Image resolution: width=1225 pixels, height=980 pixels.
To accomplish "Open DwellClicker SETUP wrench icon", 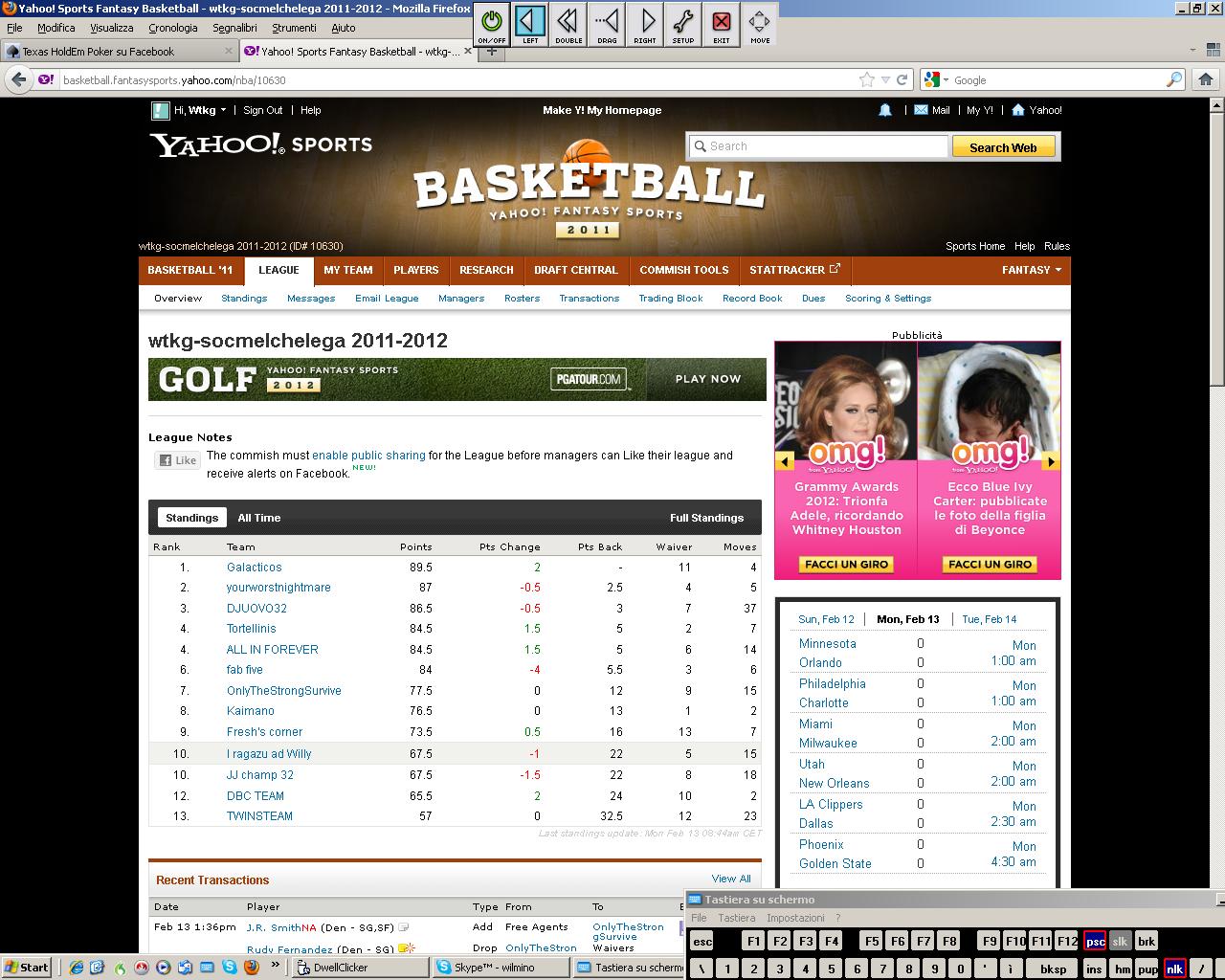I will click(x=683, y=21).
